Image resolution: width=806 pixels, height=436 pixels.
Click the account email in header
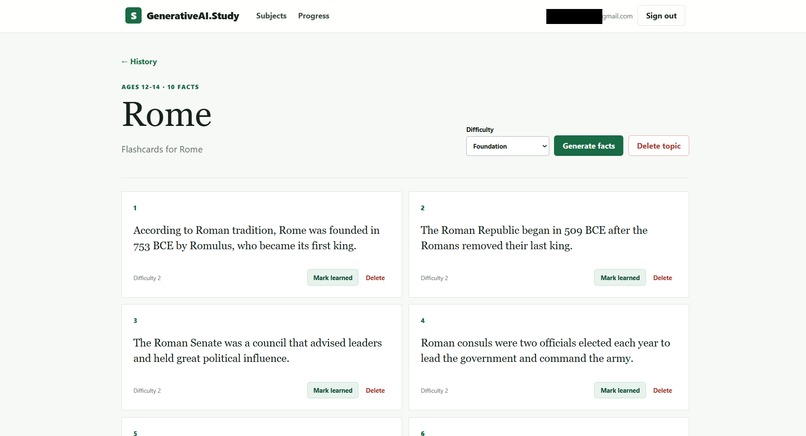tap(590, 16)
